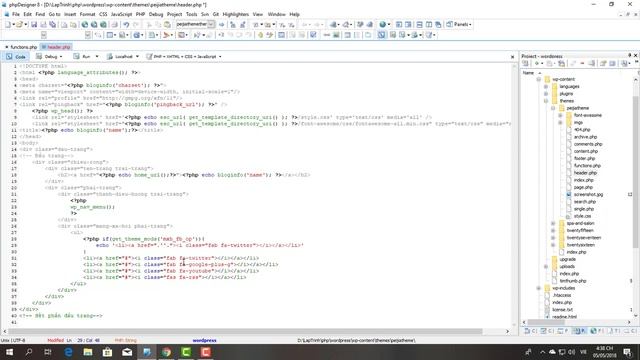This screenshot has height=360, width=640.
Task: Click the blue arrow beside the project combo box
Action: click(x=222, y=24)
